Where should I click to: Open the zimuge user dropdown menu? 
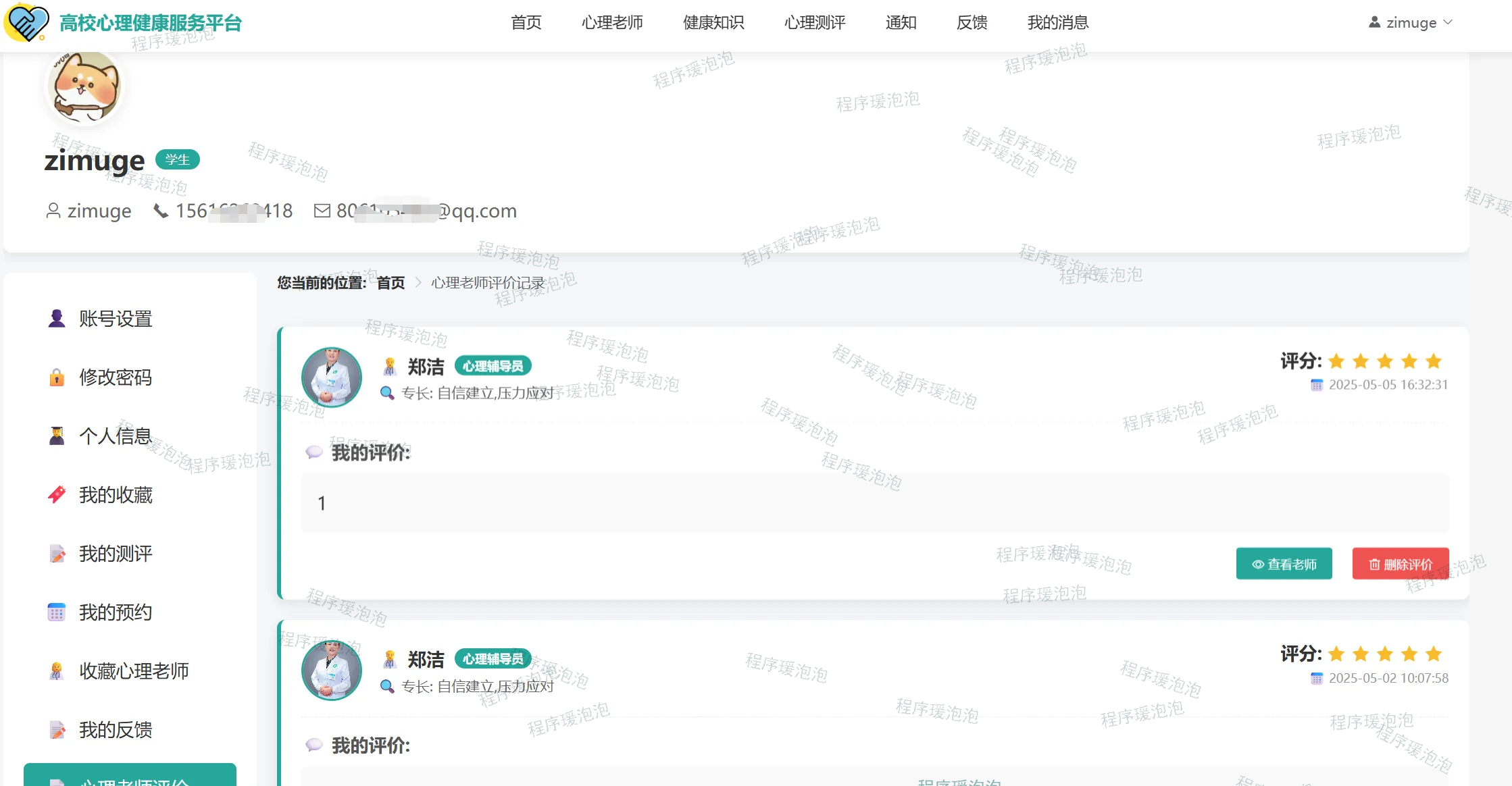click(x=1411, y=22)
